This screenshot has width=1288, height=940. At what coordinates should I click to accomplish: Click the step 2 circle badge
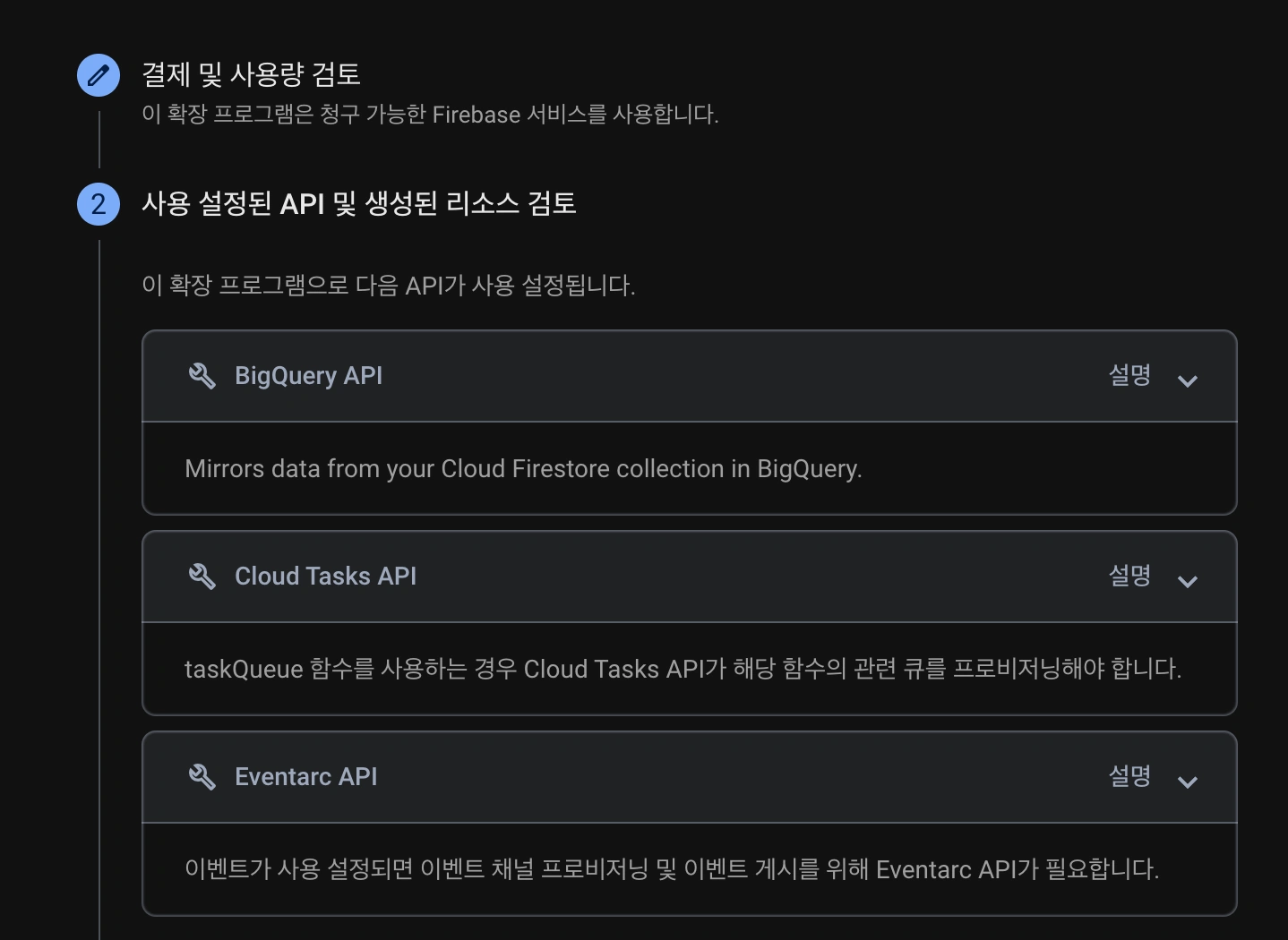(x=99, y=204)
